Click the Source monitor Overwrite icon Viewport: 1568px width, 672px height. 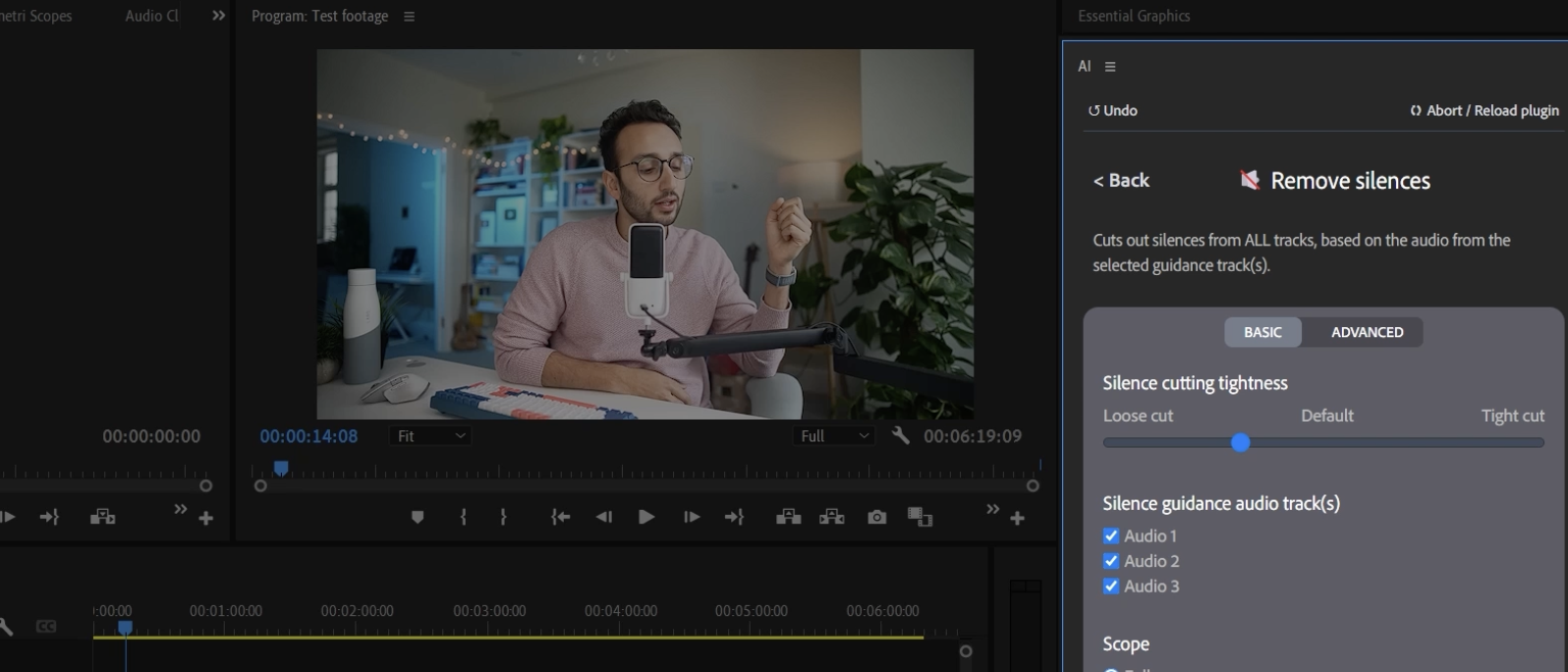click(x=103, y=517)
